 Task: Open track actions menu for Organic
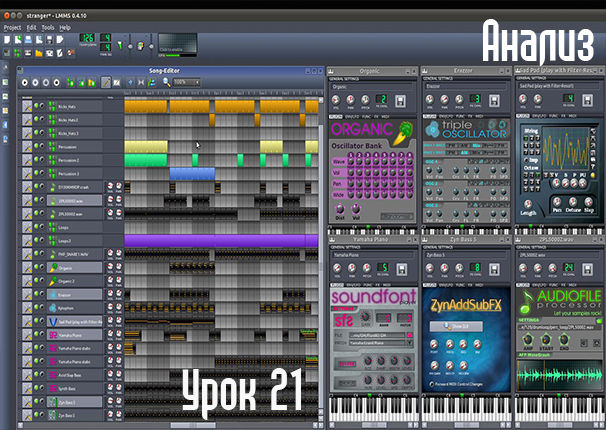pyautogui.click(x=27, y=267)
